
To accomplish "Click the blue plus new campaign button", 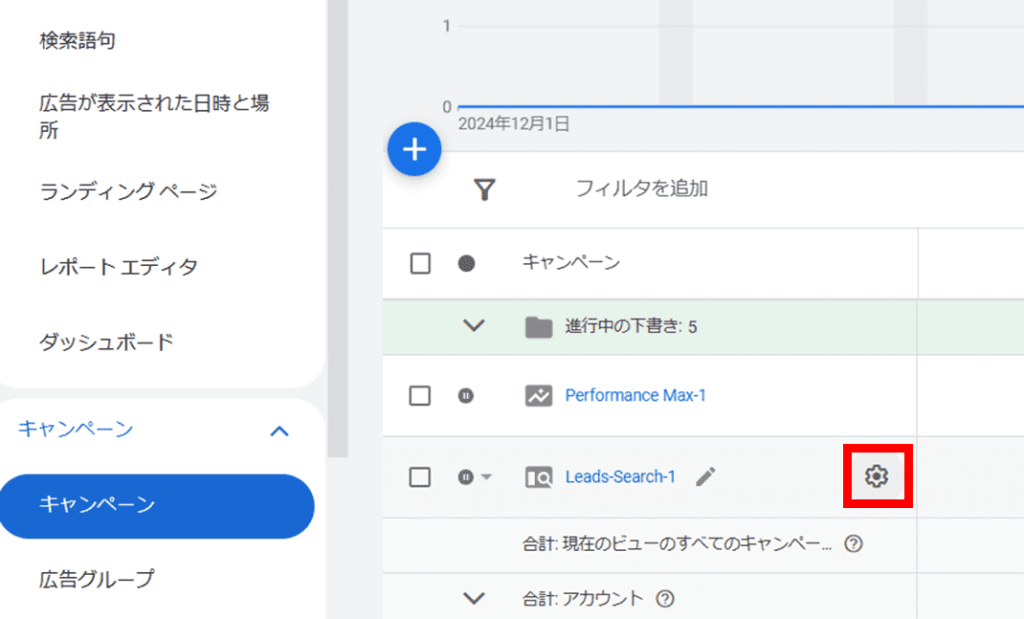I will (414, 149).
